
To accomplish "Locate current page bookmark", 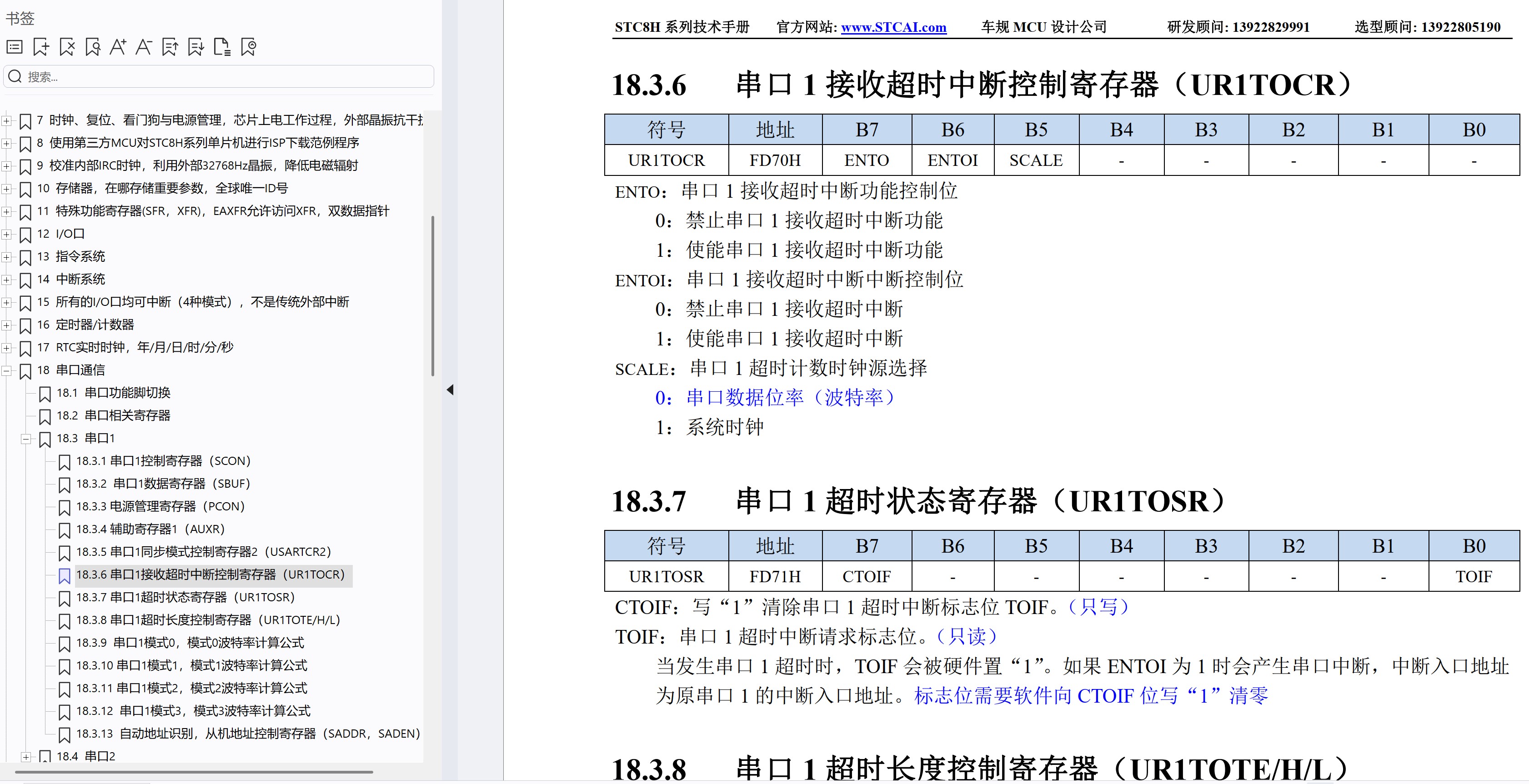I will tap(249, 47).
